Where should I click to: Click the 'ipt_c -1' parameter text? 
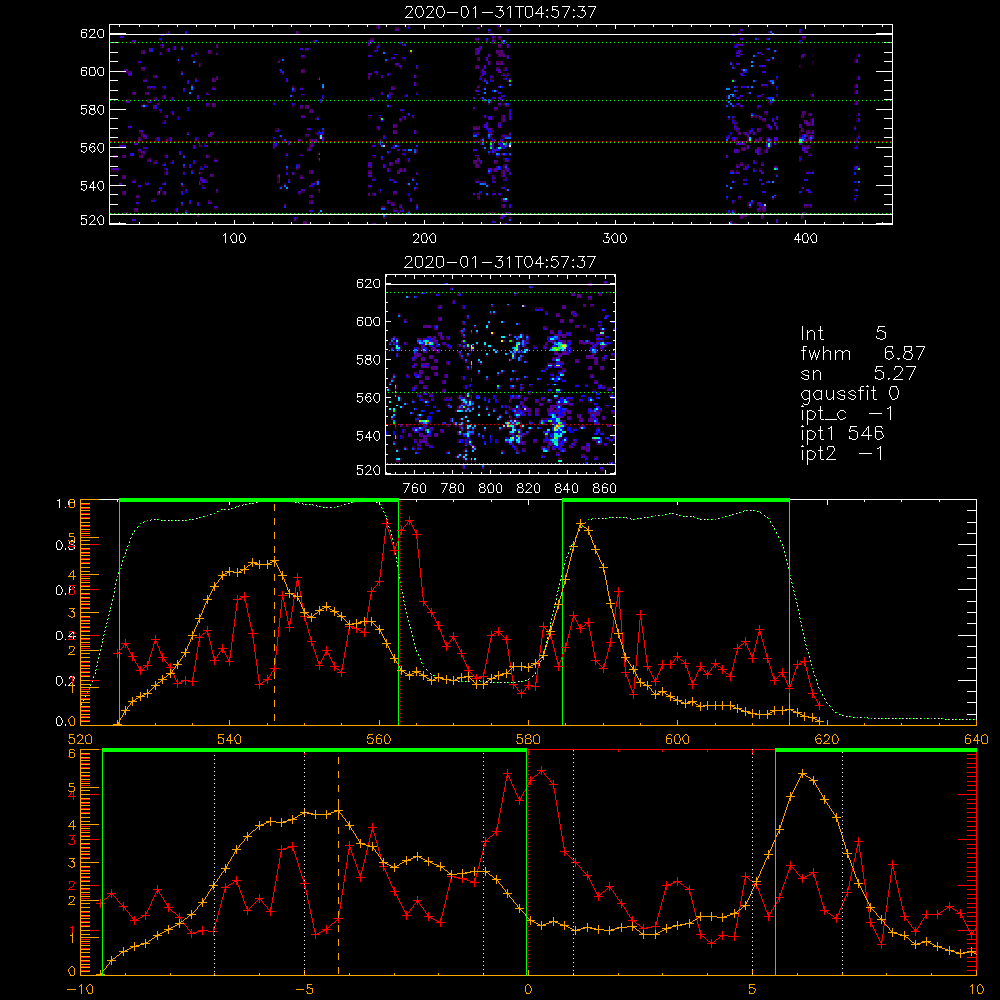click(847, 414)
